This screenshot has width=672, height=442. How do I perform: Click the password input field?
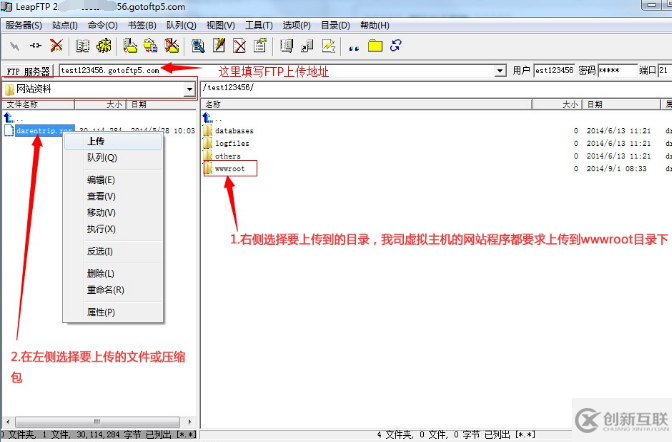(x=615, y=71)
